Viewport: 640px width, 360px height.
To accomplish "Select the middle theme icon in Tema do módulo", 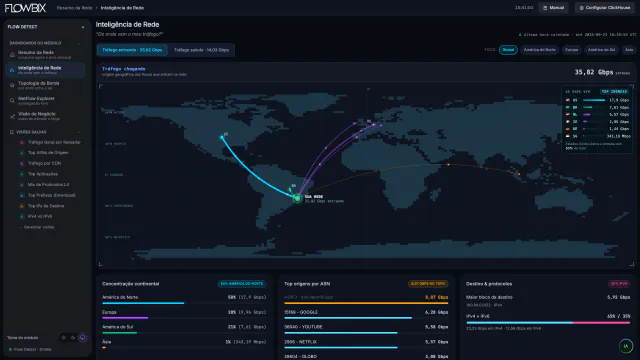I will point(73,338).
